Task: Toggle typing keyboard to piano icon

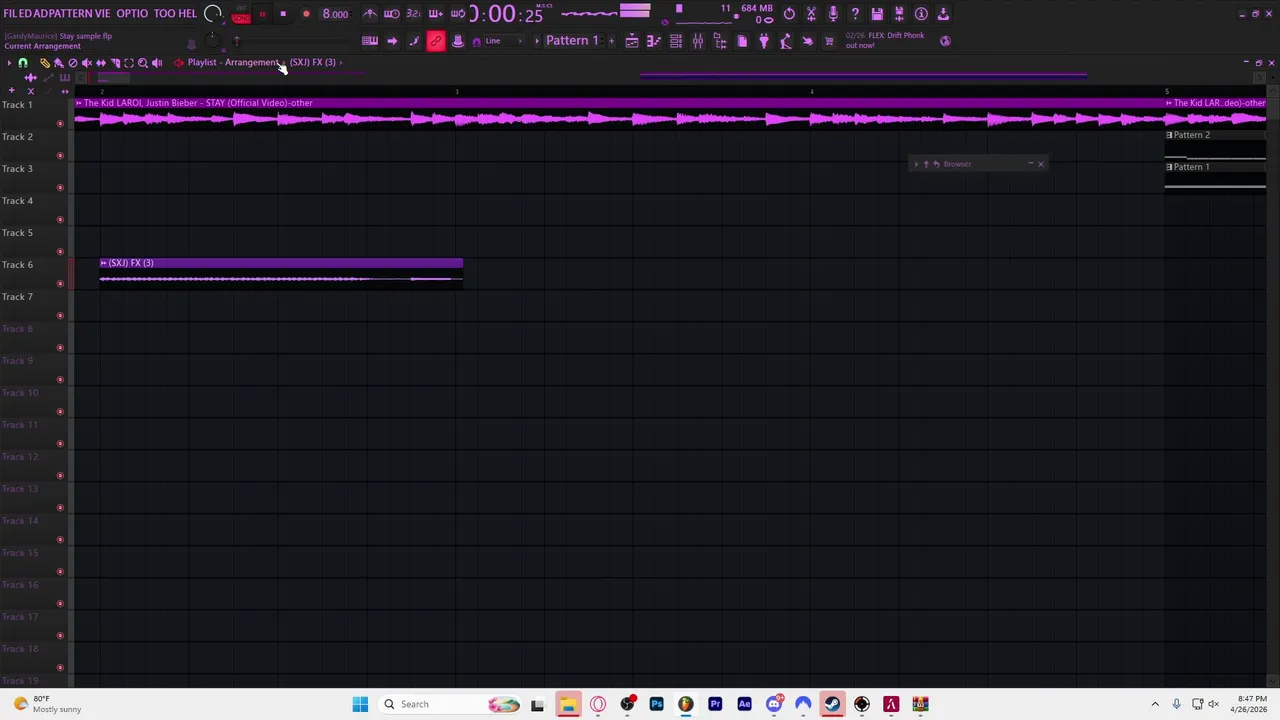Action: 370,41
